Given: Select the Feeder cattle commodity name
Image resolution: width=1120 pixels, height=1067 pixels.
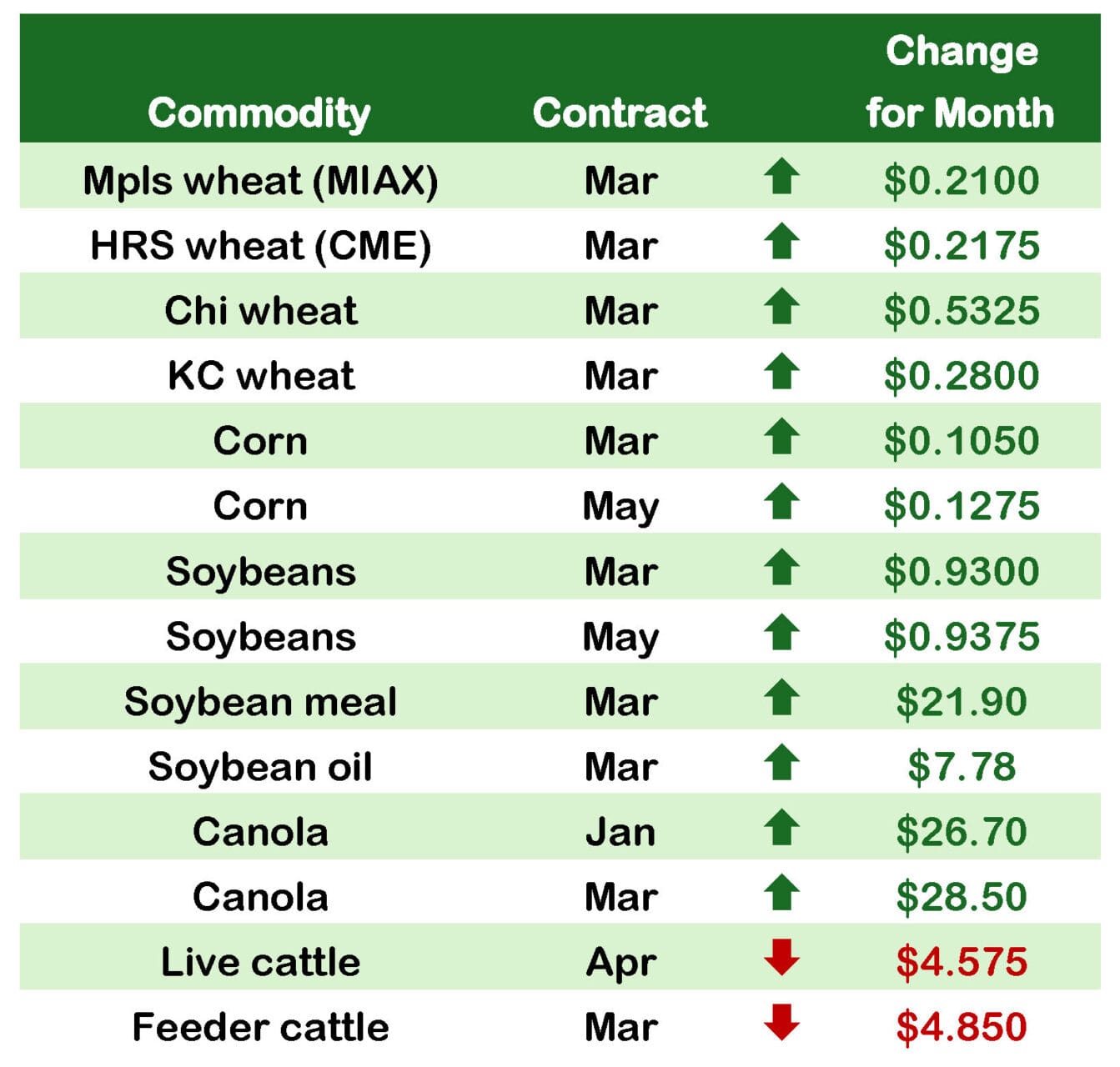Looking at the screenshot, I should coord(260,1027).
